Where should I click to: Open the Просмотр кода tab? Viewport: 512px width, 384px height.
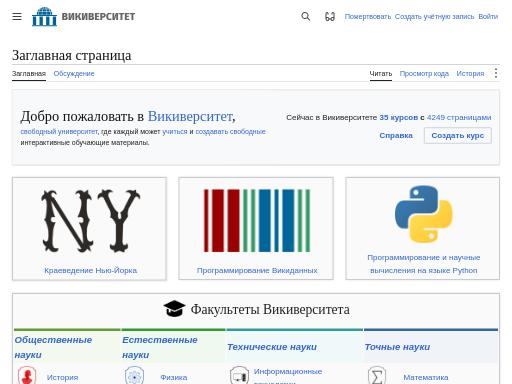coord(424,73)
